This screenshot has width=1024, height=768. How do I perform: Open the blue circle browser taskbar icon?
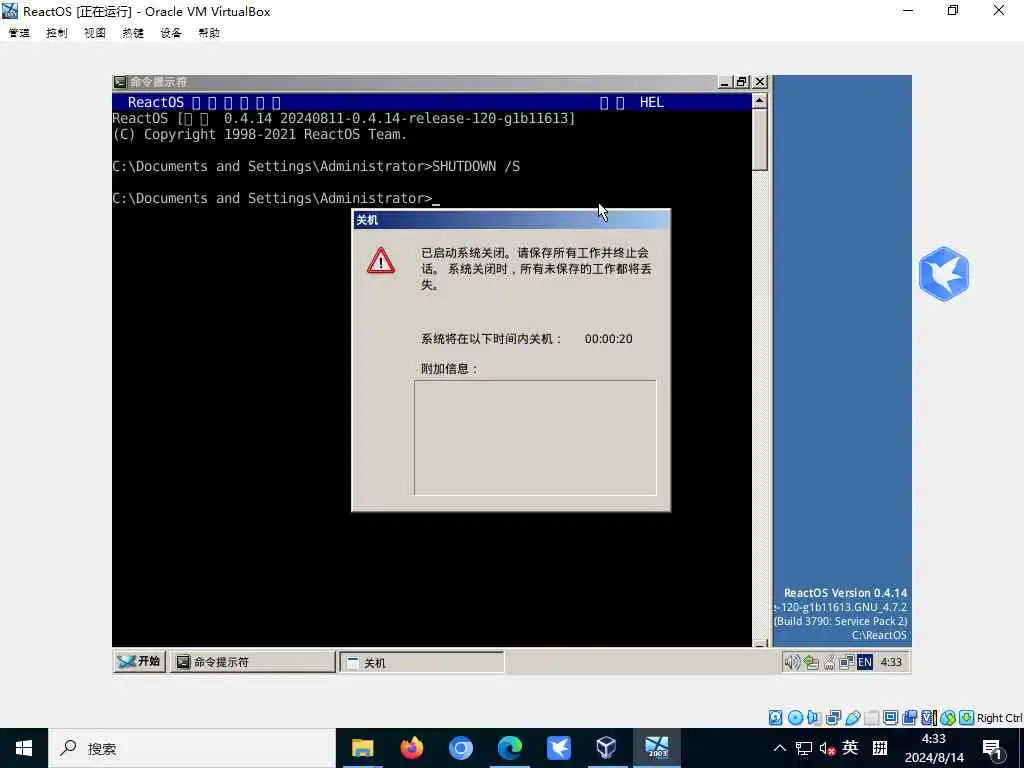460,748
